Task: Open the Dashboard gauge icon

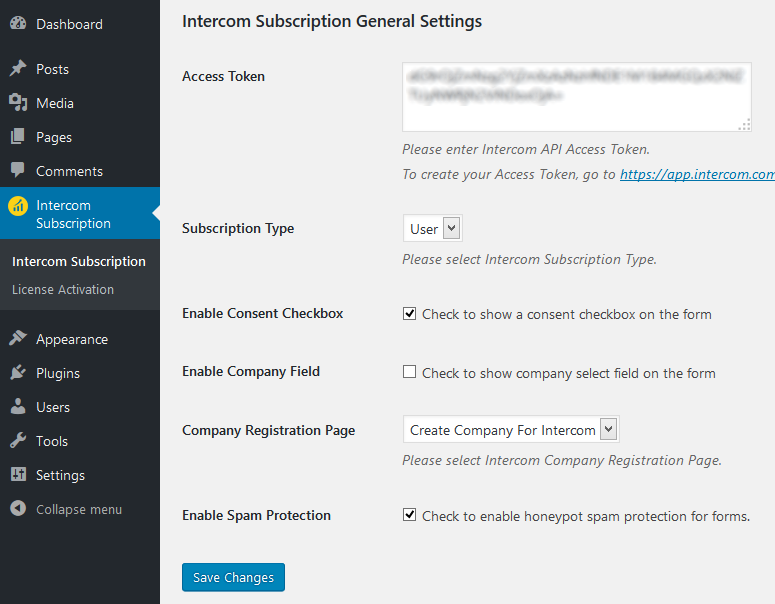Action: tap(18, 23)
